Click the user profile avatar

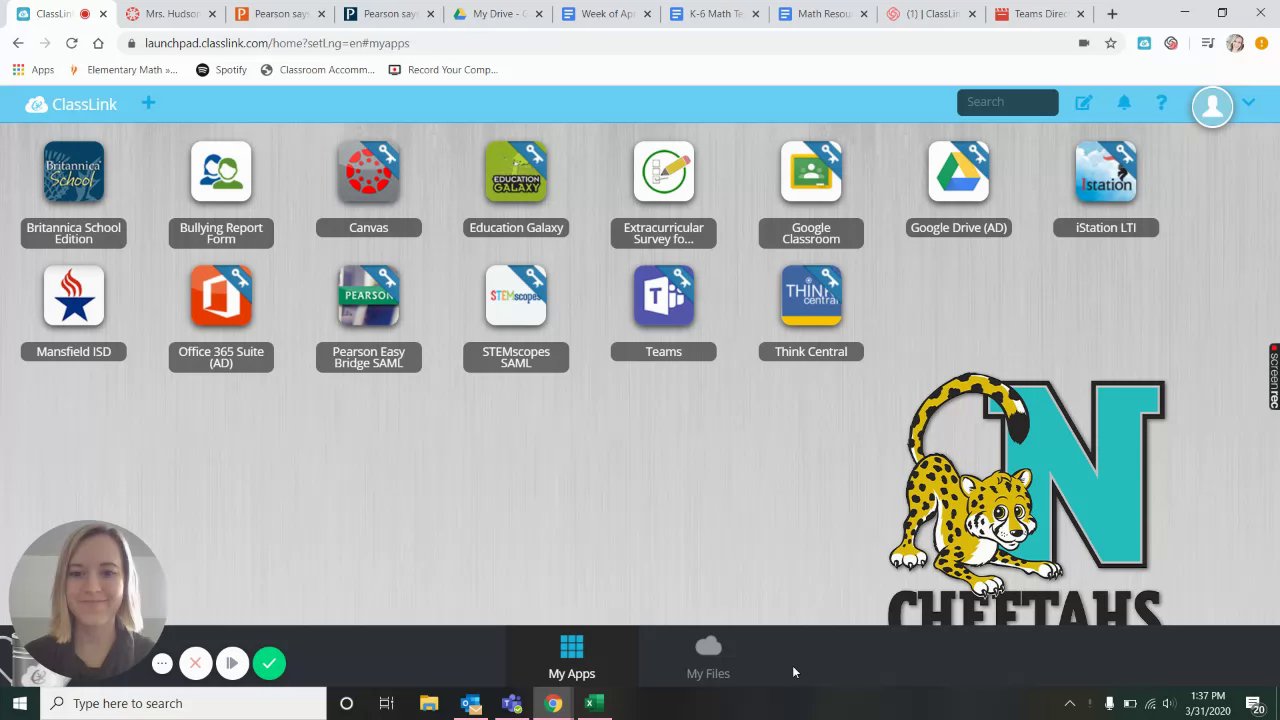pyautogui.click(x=1213, y=107)
